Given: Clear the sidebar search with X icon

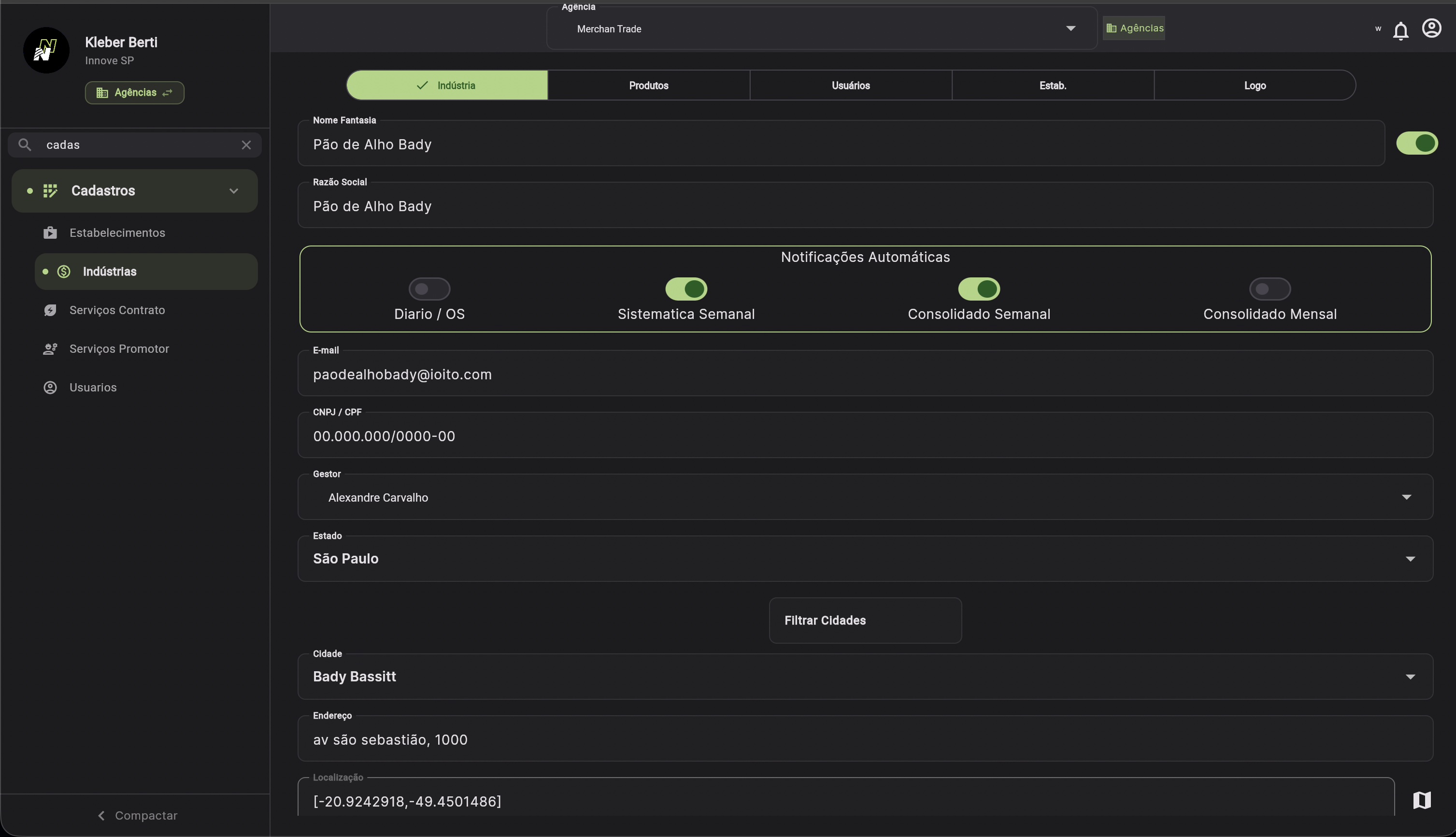Looking at the screenshot, I should coord(246,145).
